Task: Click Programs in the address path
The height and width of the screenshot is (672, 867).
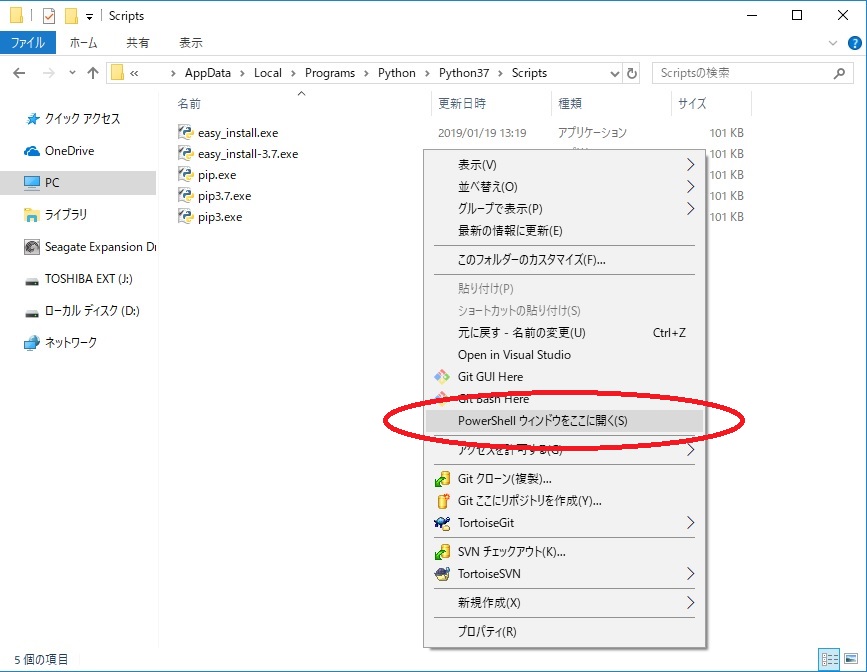Action: (x=330, y=73)
